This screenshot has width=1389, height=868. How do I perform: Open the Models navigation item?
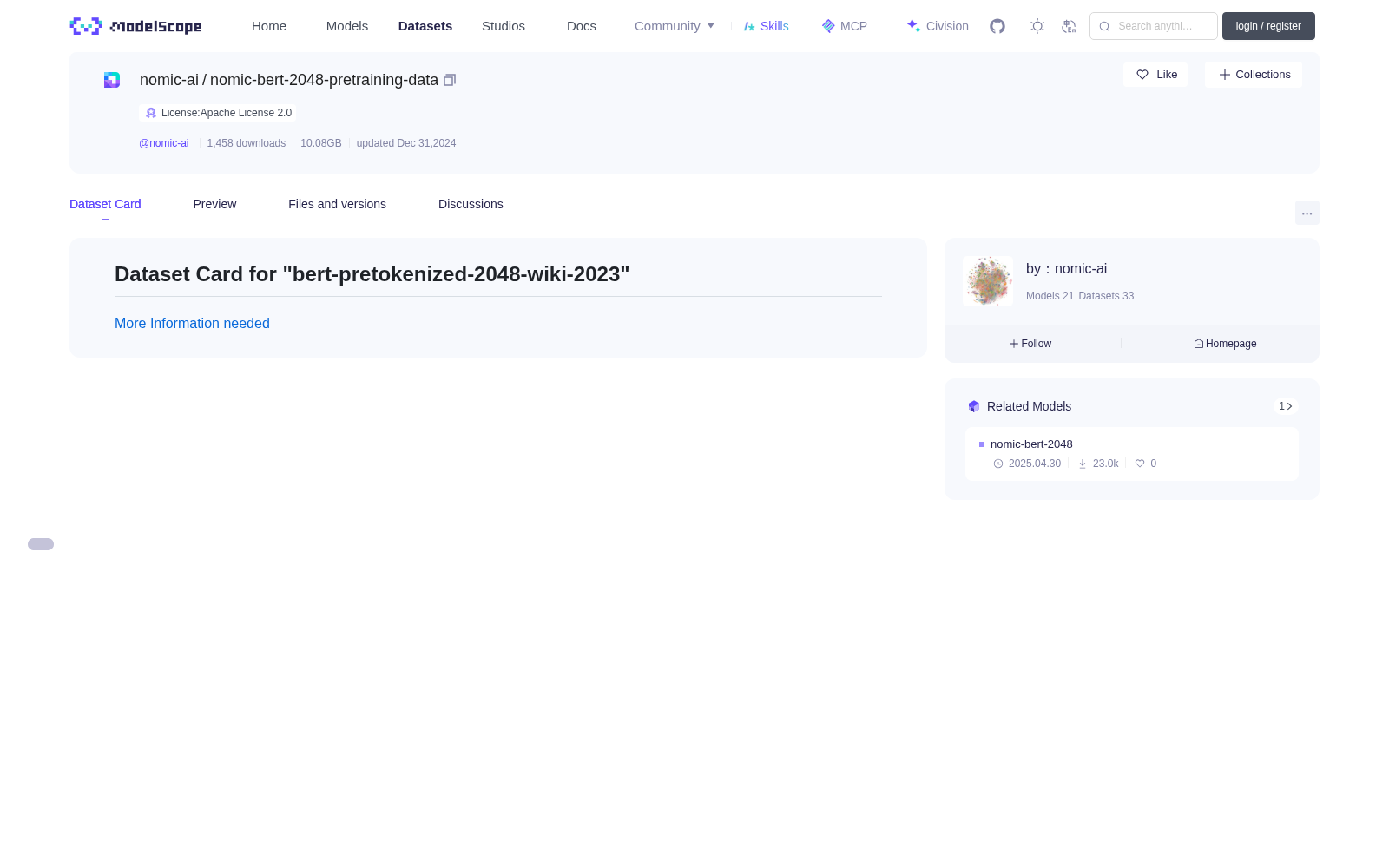347,26
